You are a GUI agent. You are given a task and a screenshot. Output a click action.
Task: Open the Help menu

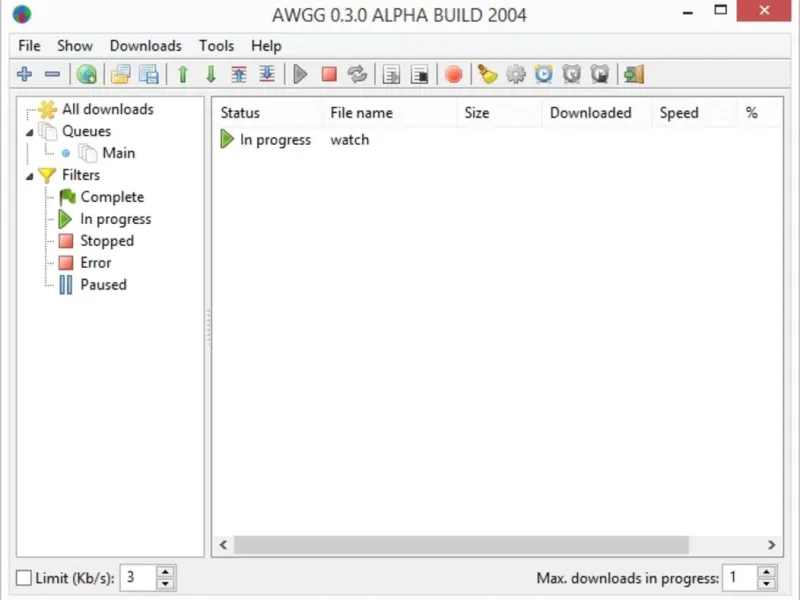click(x=266, y=46)
